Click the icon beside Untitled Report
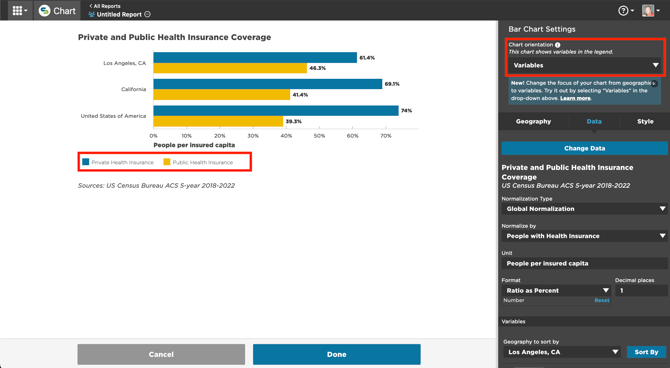The height and width of the screenshot is (368, 670). click(147, 14)
